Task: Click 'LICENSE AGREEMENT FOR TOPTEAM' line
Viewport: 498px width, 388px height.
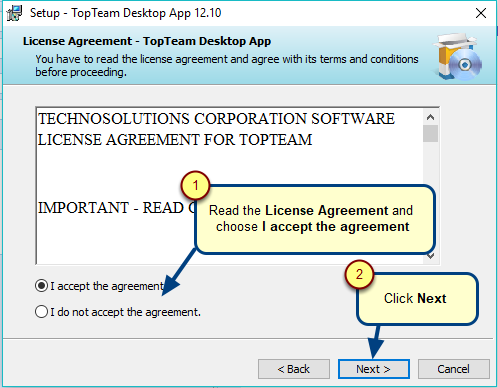Action: point(175,140)
